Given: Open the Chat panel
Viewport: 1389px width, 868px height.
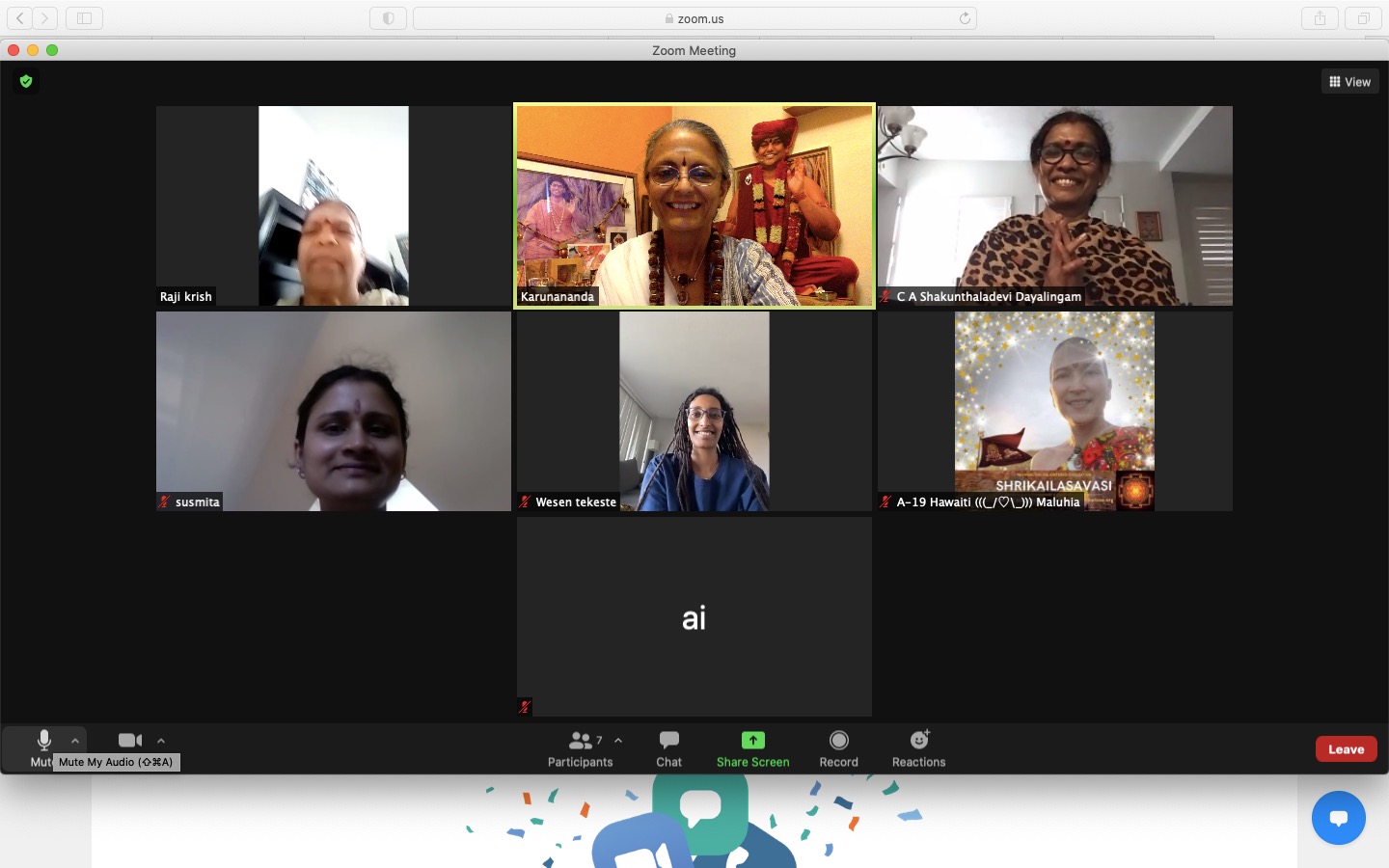Looking at the screenshot, I should [x=668, y=748].
